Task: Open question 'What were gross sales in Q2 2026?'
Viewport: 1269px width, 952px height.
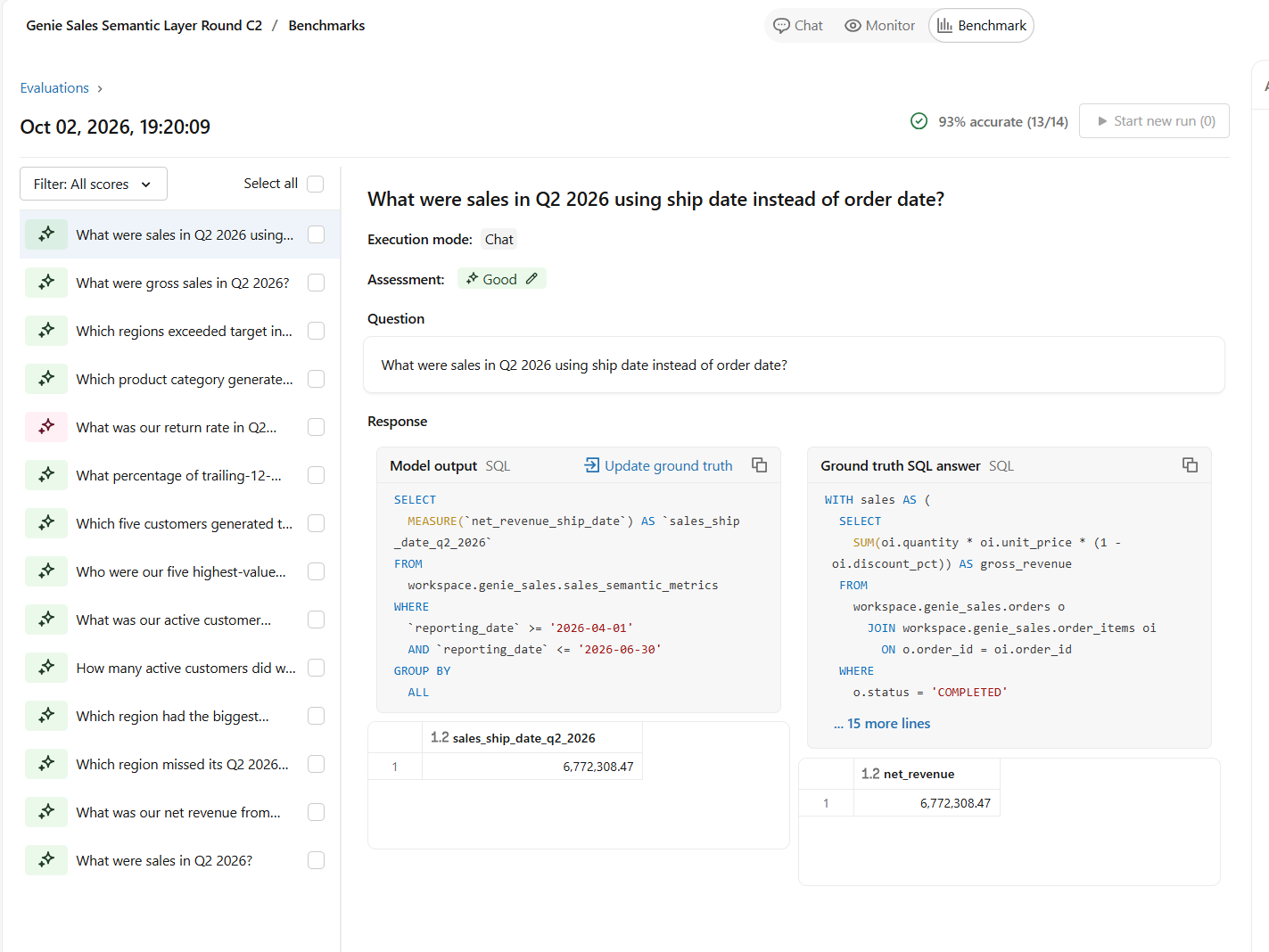Action: pyautogui.click(x=183, y=283)
